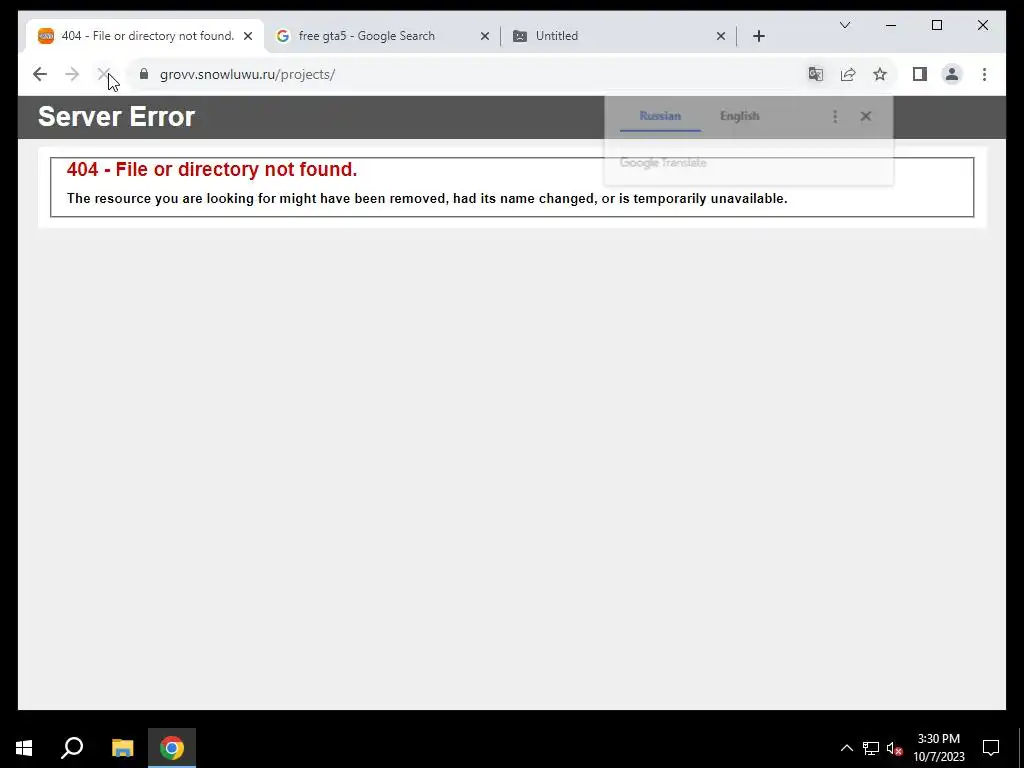Screen dimensions: 1024x768
Task: Open Chrome's three-dot menu
Action: pos(984,74)
